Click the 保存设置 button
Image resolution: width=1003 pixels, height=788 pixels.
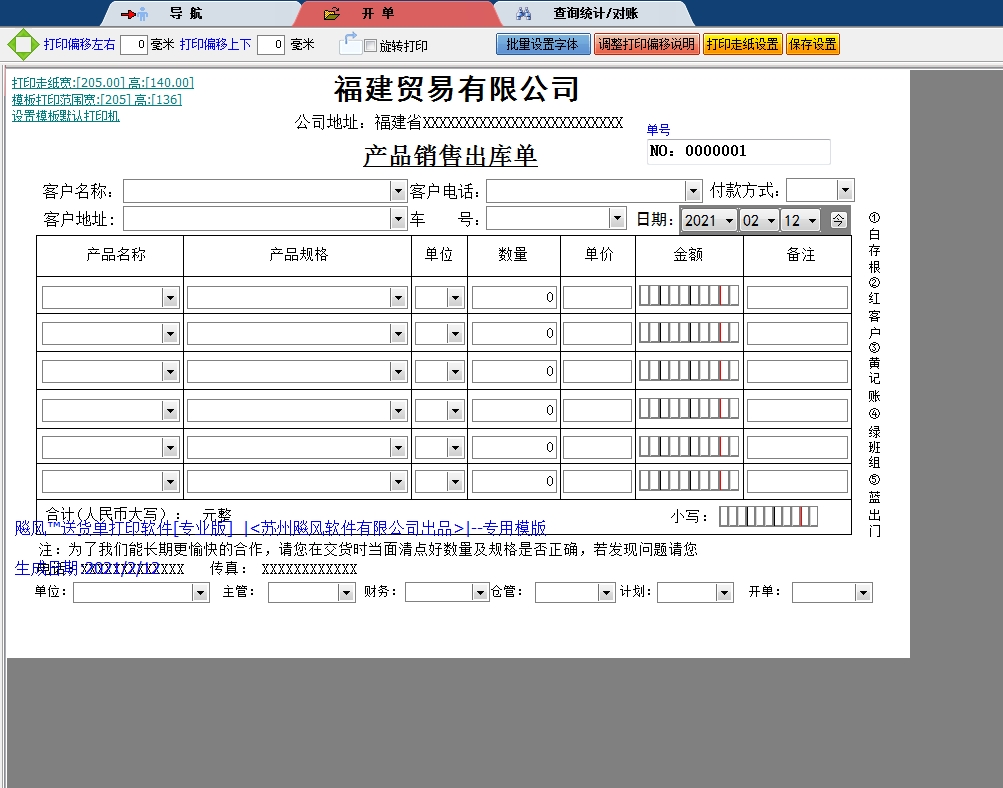coord(812,43)
